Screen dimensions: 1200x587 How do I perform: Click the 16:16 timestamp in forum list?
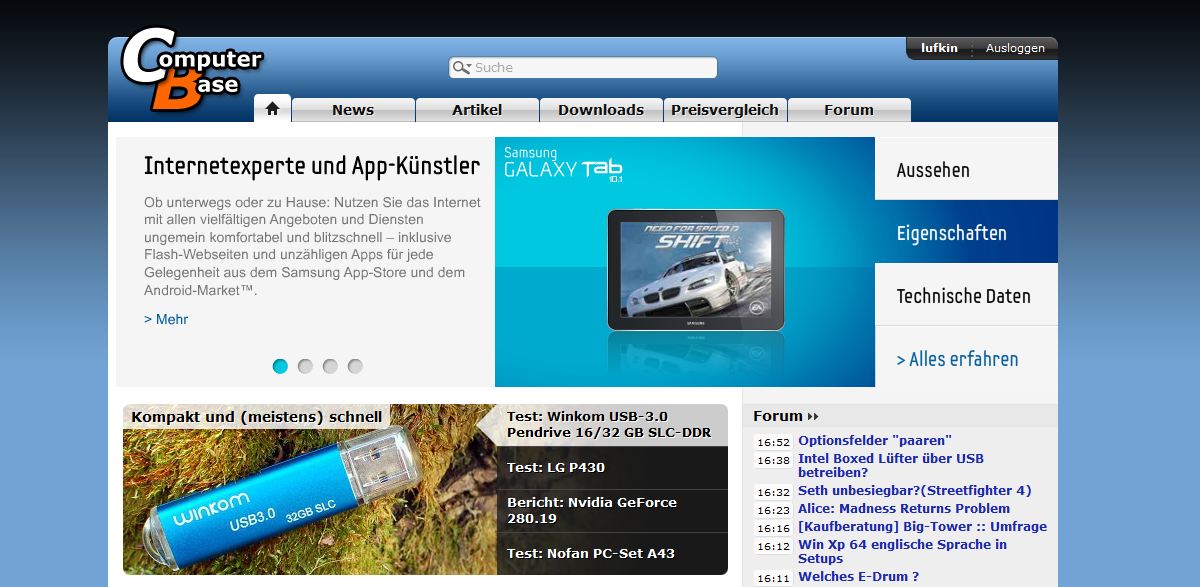(773, 528)
